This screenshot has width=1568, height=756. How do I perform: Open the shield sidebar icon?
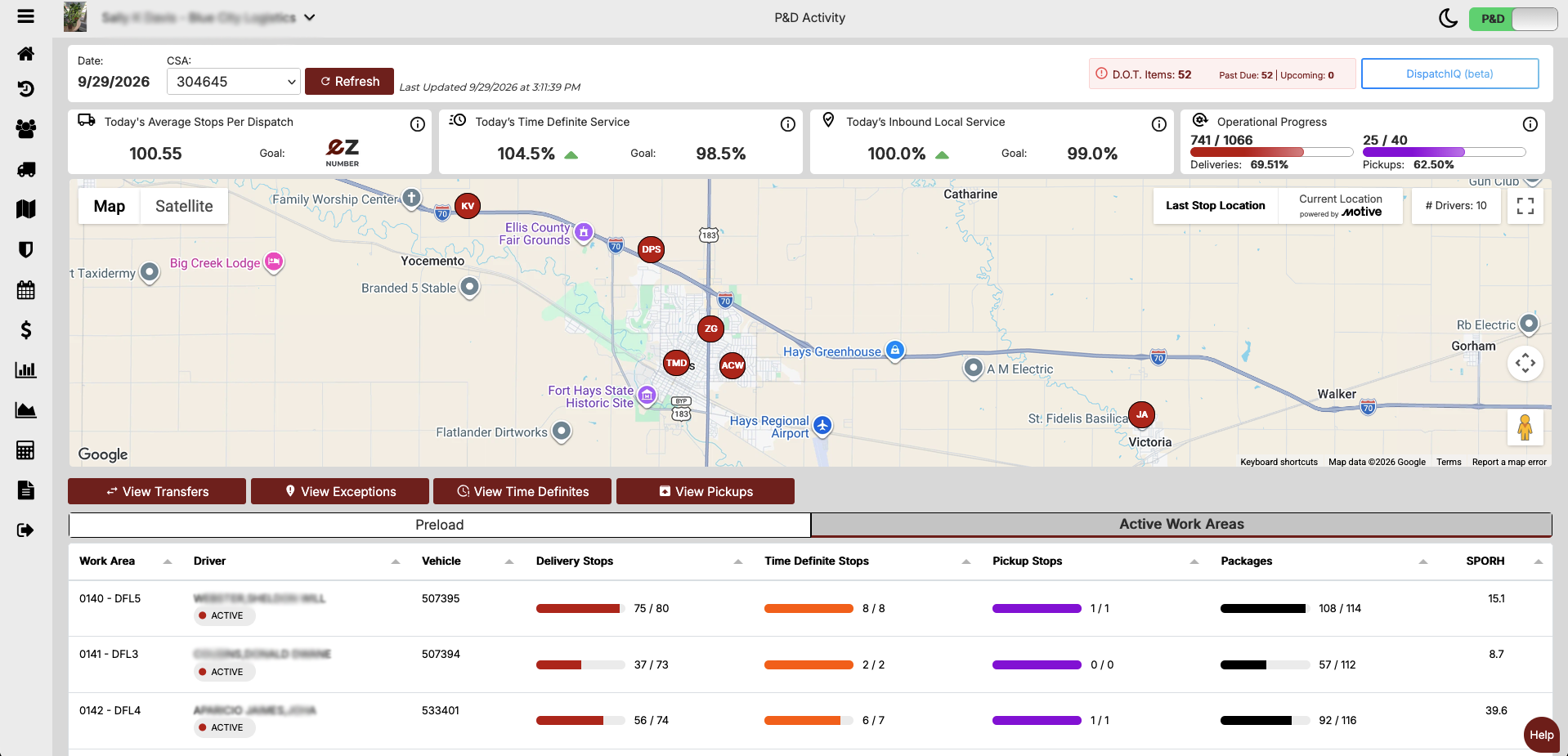coord(26,249)
